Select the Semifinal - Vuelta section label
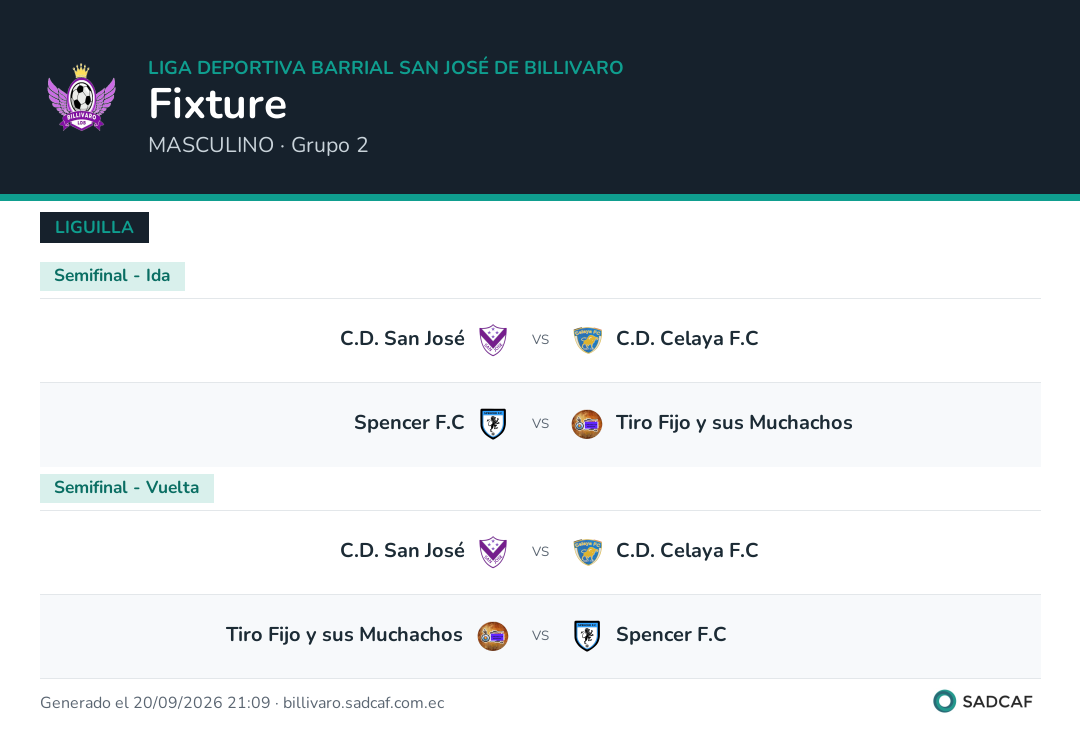Screen dimensions: 1080x754 (127, 488)
